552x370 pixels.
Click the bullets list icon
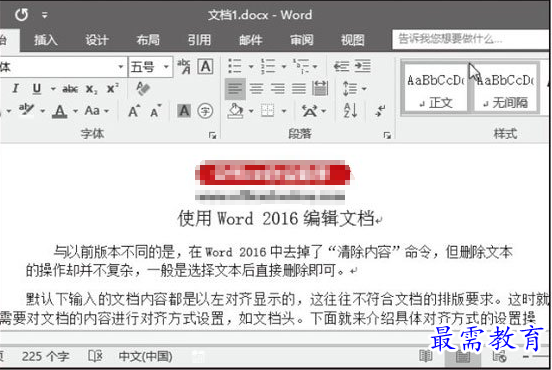tap(235, 66)
